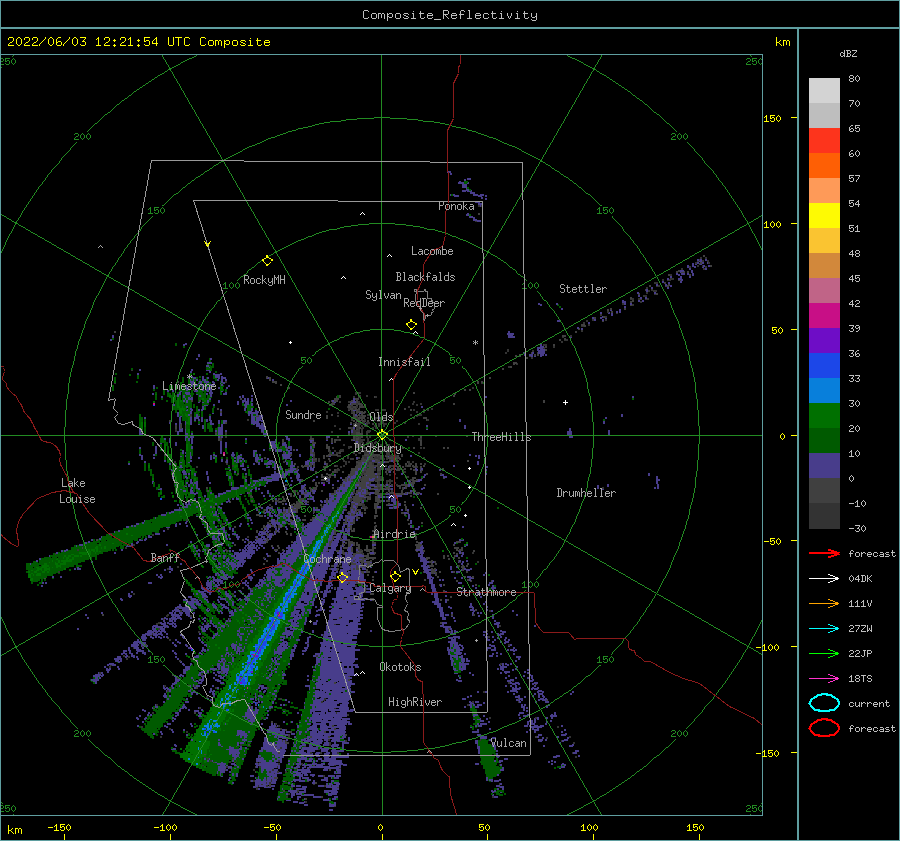Click the yellow radar center marker at Olds
900x841 pixels.
click(x=382, y=435)
